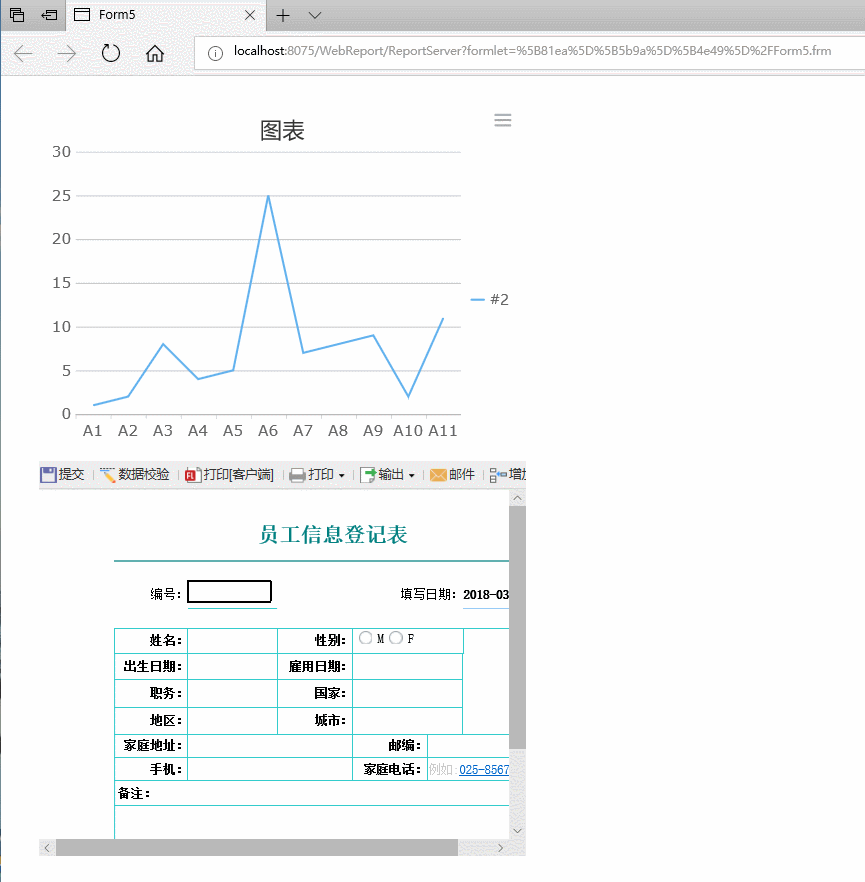Close the Form5 tab

[250, 15]
